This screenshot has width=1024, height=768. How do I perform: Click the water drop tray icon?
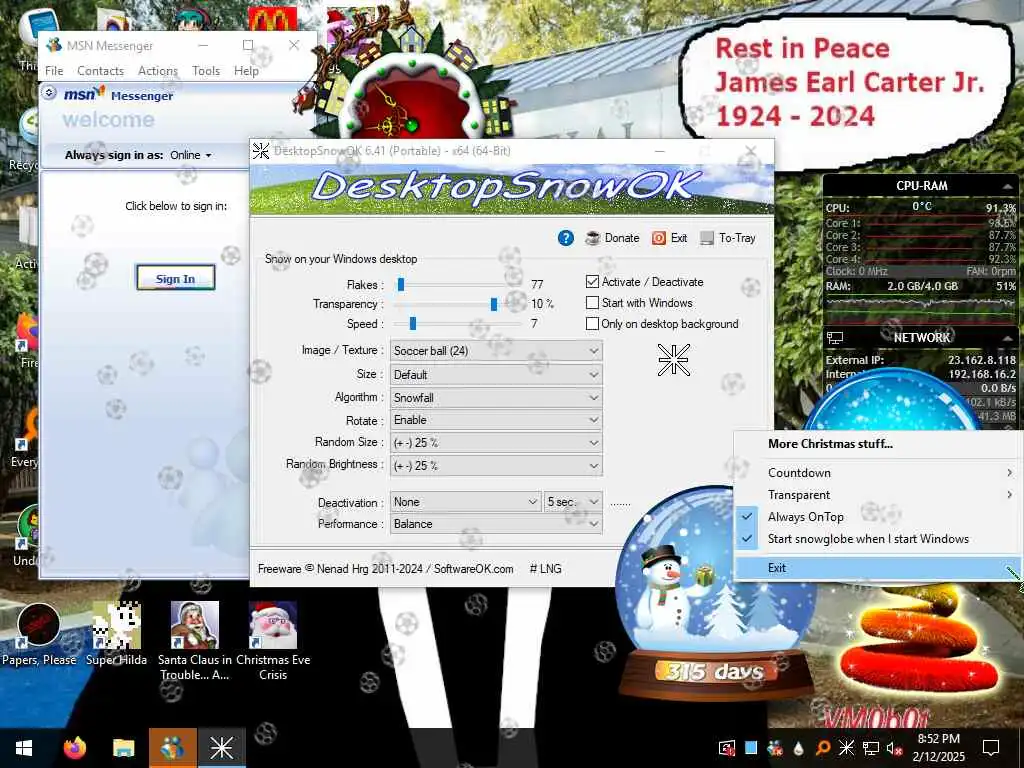tap(799, 748)
